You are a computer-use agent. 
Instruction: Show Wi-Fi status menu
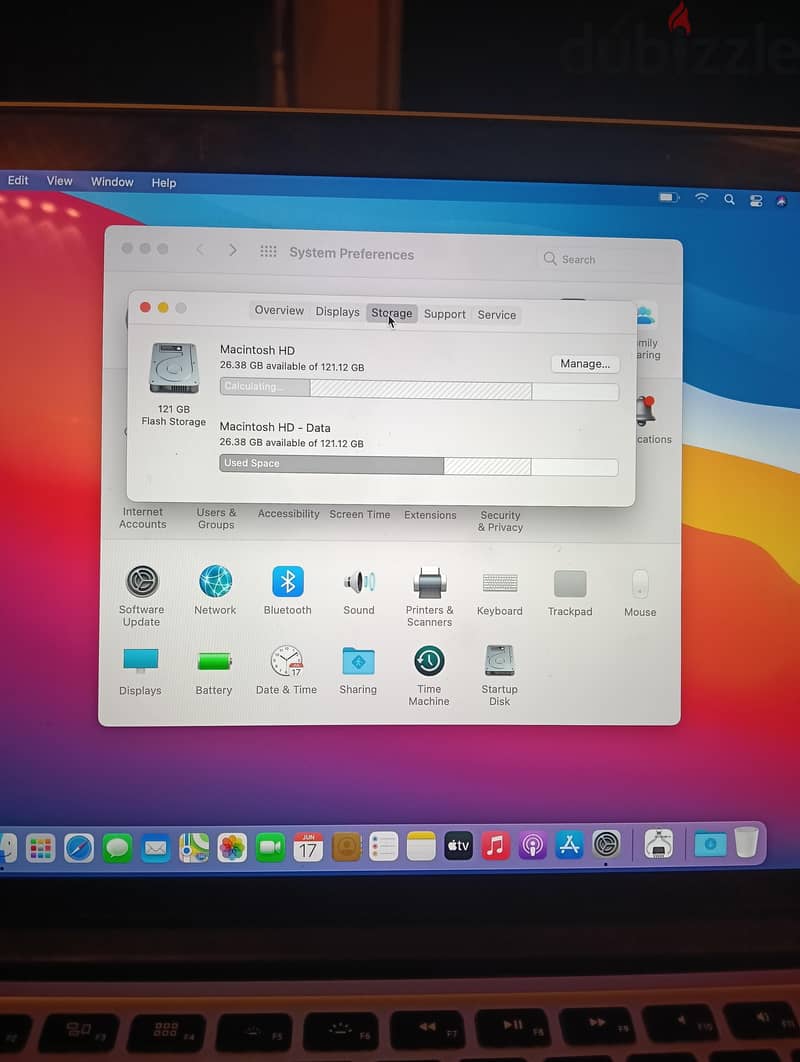702,198
